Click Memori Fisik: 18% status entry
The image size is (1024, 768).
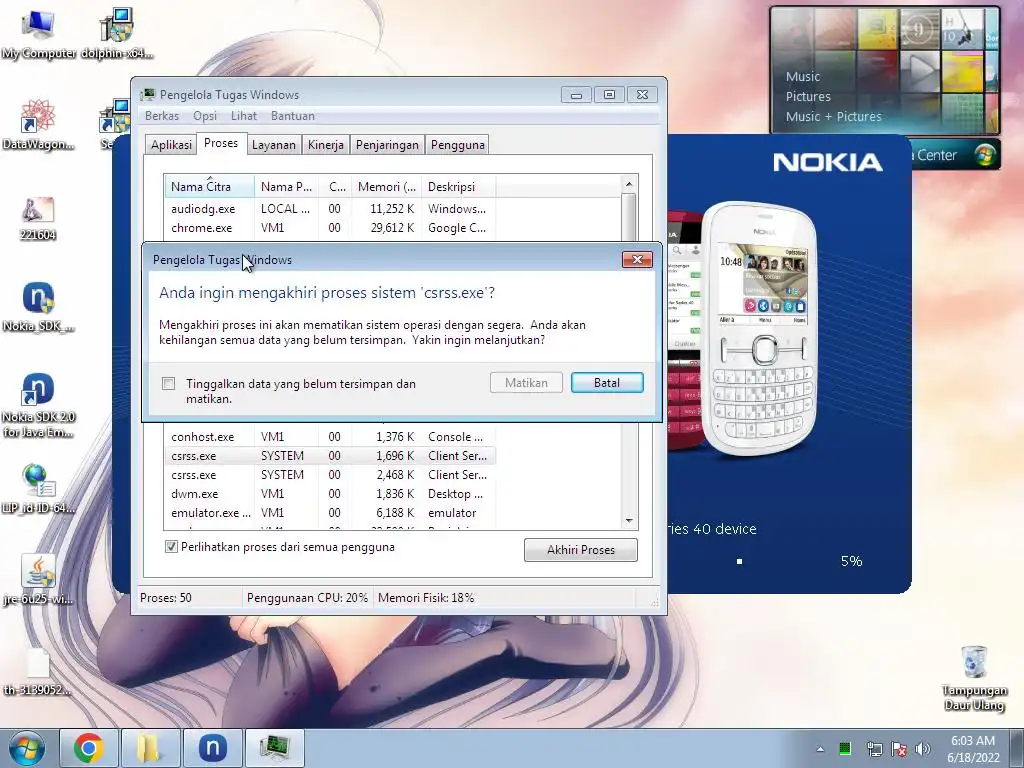(426, 598)
